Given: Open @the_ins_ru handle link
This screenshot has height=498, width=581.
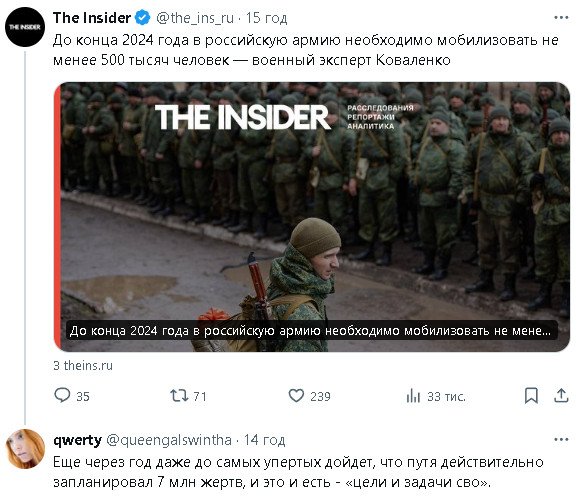Looking at the screenshot, I should (x=195, y=18).
